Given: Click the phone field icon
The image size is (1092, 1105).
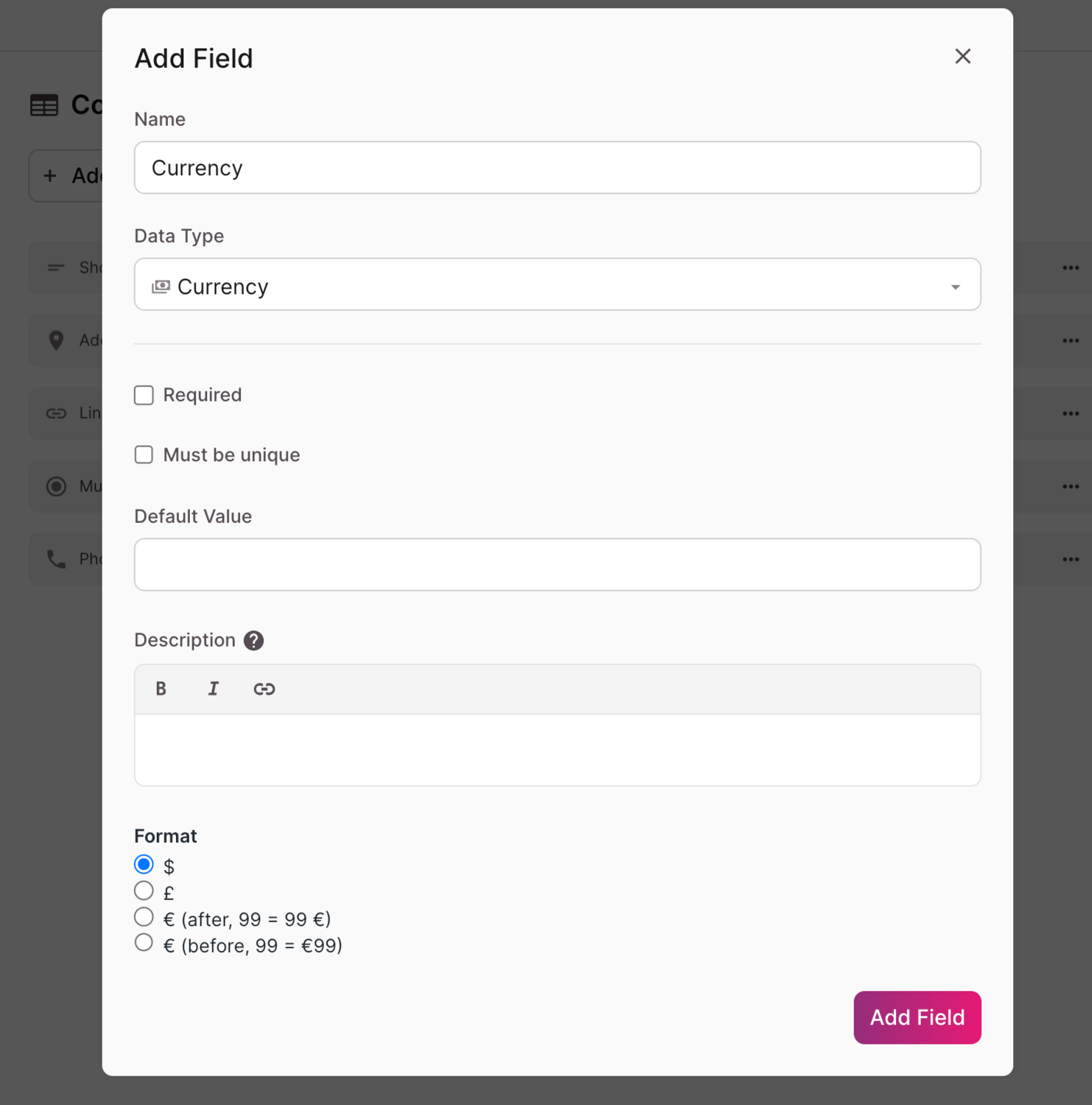Looking at the screenshot, I should (x=56, y=559).
